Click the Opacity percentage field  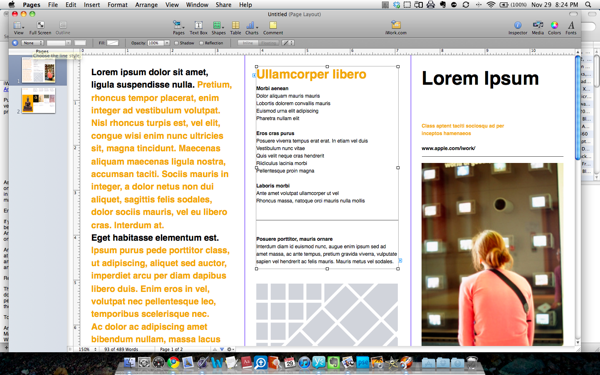pyautogui.click(x=156, y=43)
